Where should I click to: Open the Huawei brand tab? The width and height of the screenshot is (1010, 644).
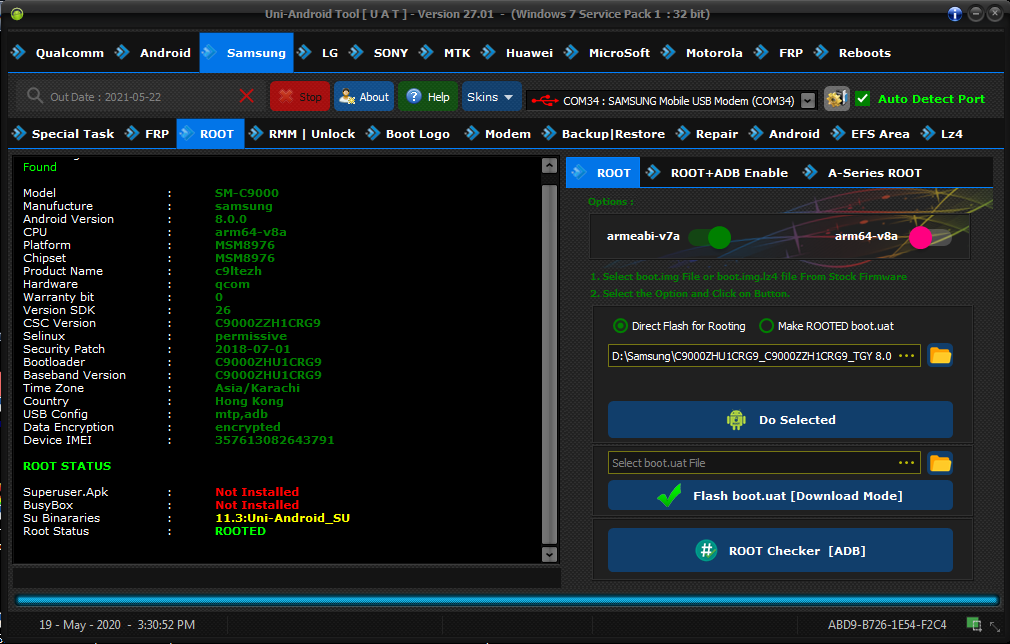click(x=517, y=53)
